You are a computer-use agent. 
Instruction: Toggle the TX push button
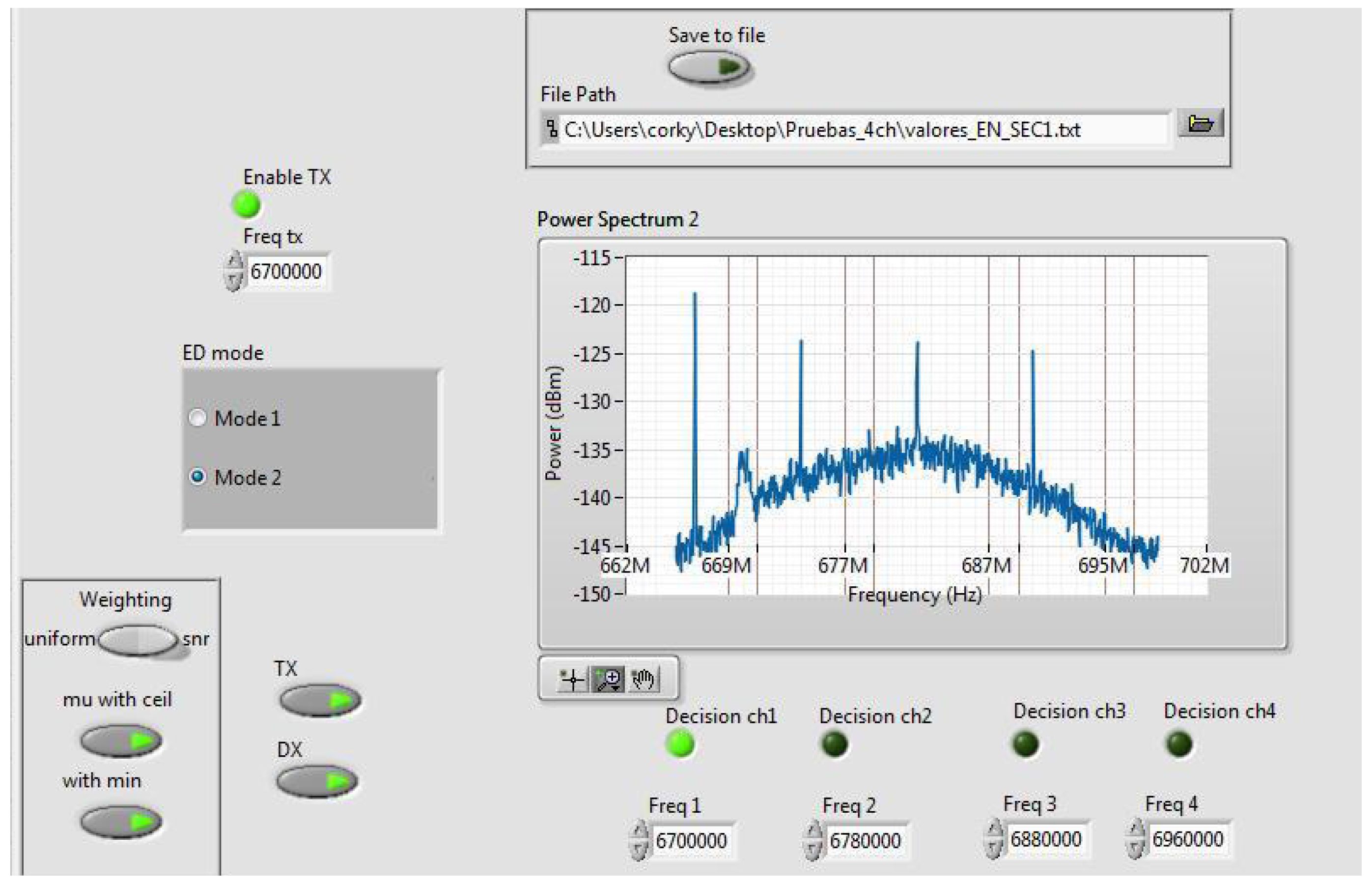click(320, 700)
